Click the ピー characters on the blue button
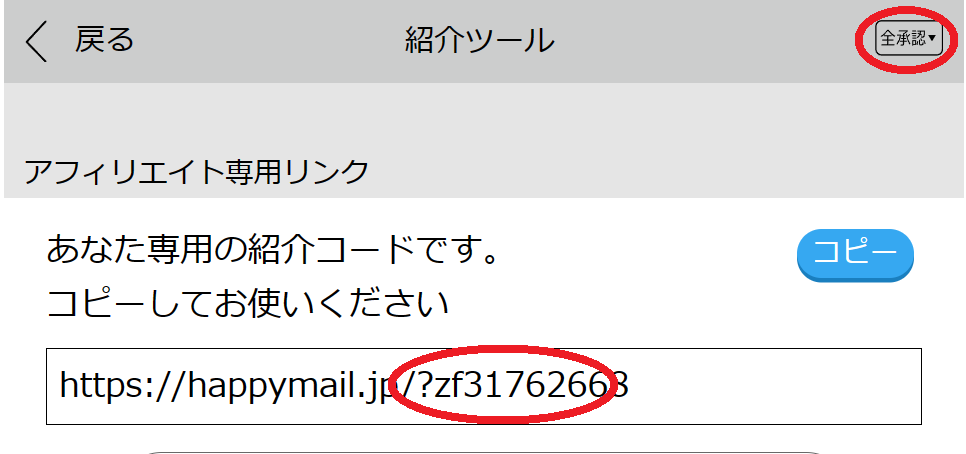Viewport: 966px width, 454px height. pyautogui.click(x=871, y=253)
